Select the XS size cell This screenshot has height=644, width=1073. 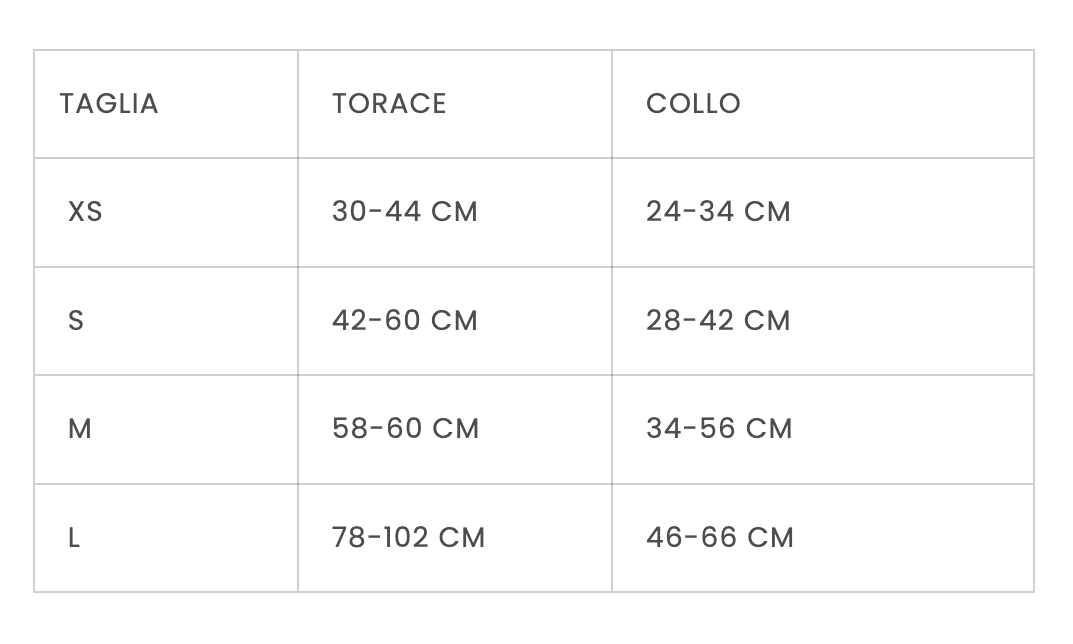coord(85,212)
